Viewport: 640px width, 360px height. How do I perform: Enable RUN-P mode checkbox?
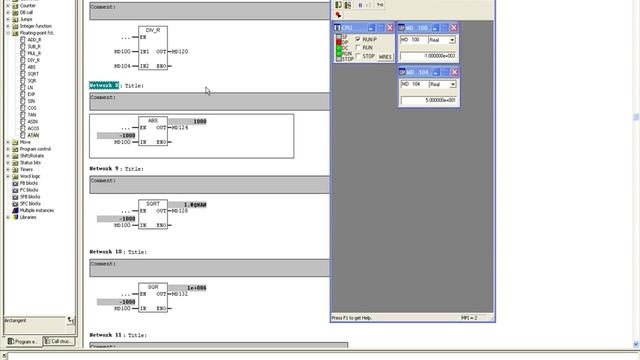pos(358,39)
